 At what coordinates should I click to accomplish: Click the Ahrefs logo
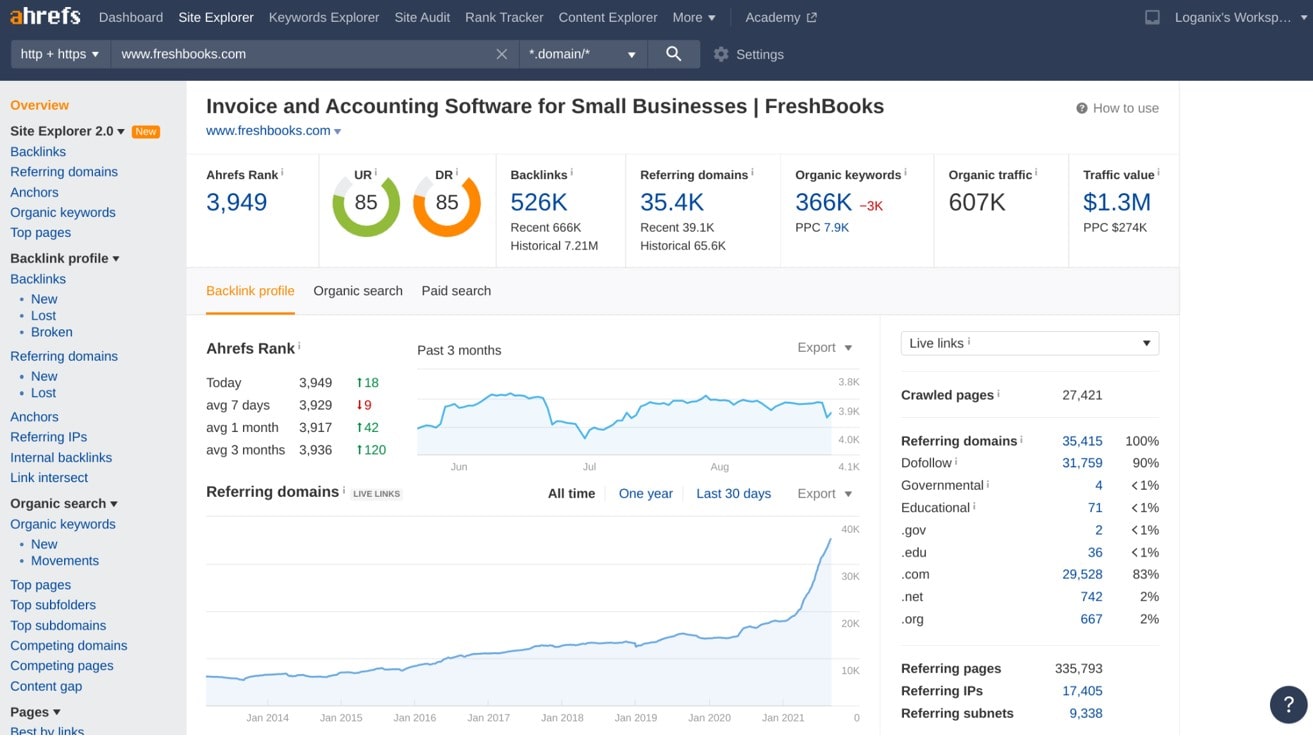45,17
